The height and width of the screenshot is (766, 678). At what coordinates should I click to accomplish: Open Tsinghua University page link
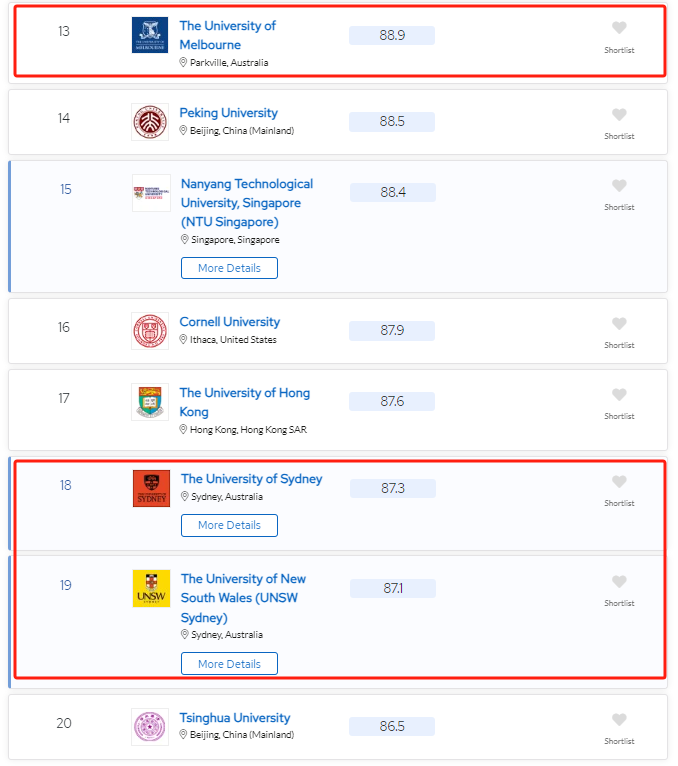(x=235, y=718)
